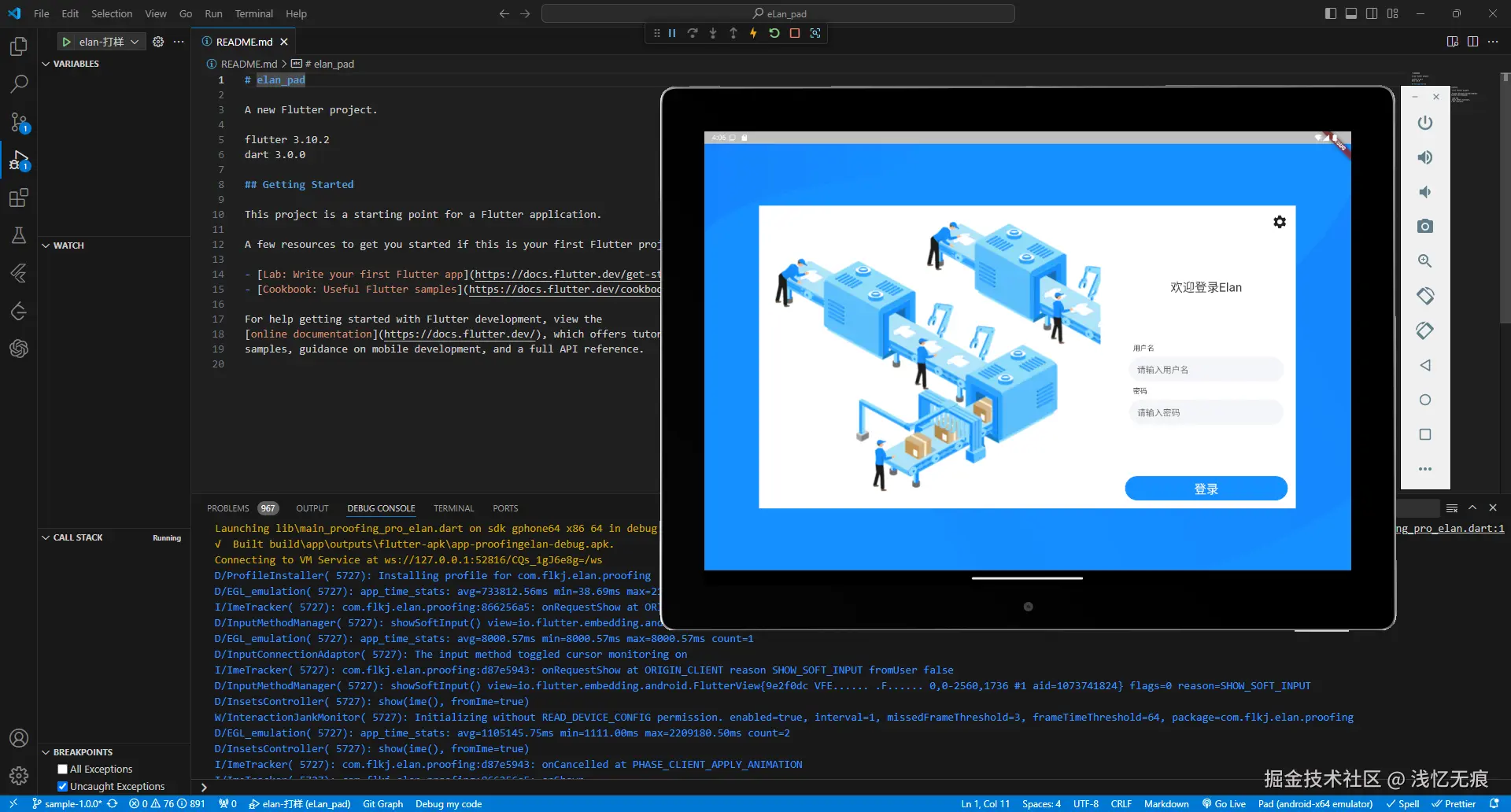The height and width of the screenshot is (812, 1511).
Task: Open the Search view in activity bar
Action: tap(19, 83)
